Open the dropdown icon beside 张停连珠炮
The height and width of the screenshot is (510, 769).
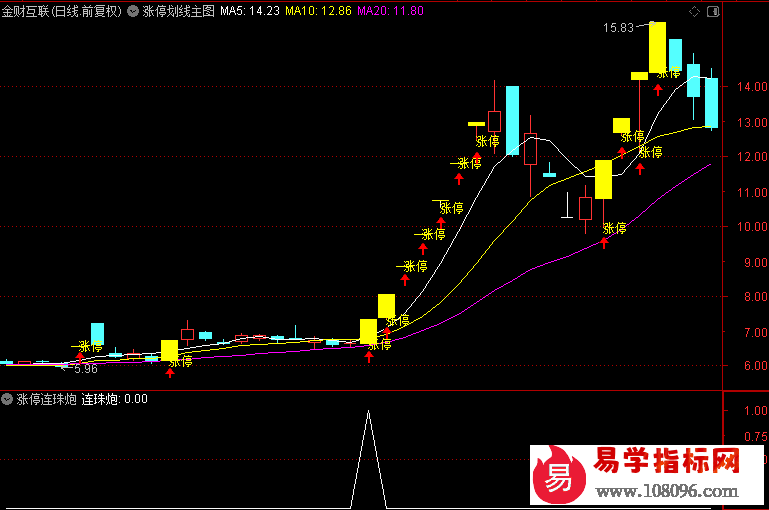tap(7, 399)
